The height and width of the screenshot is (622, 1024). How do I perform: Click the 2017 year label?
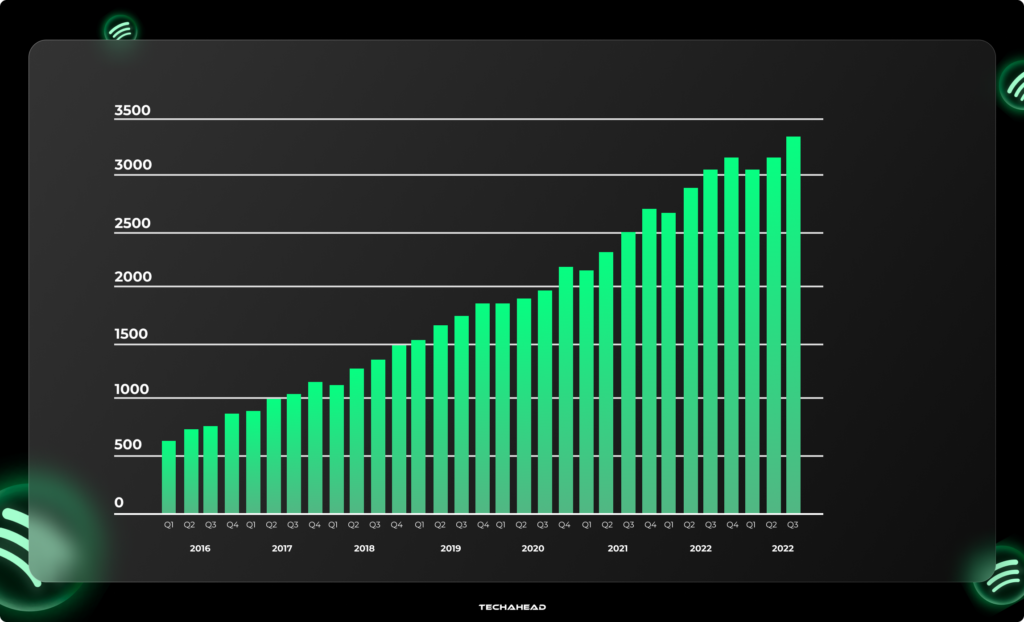[282, 549]
